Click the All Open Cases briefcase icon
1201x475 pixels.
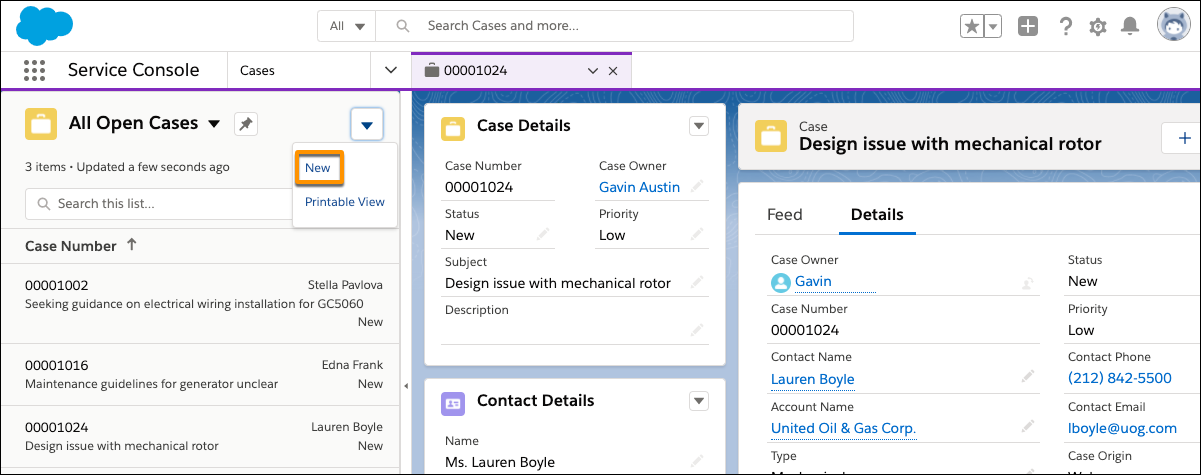tap(41, 124)
